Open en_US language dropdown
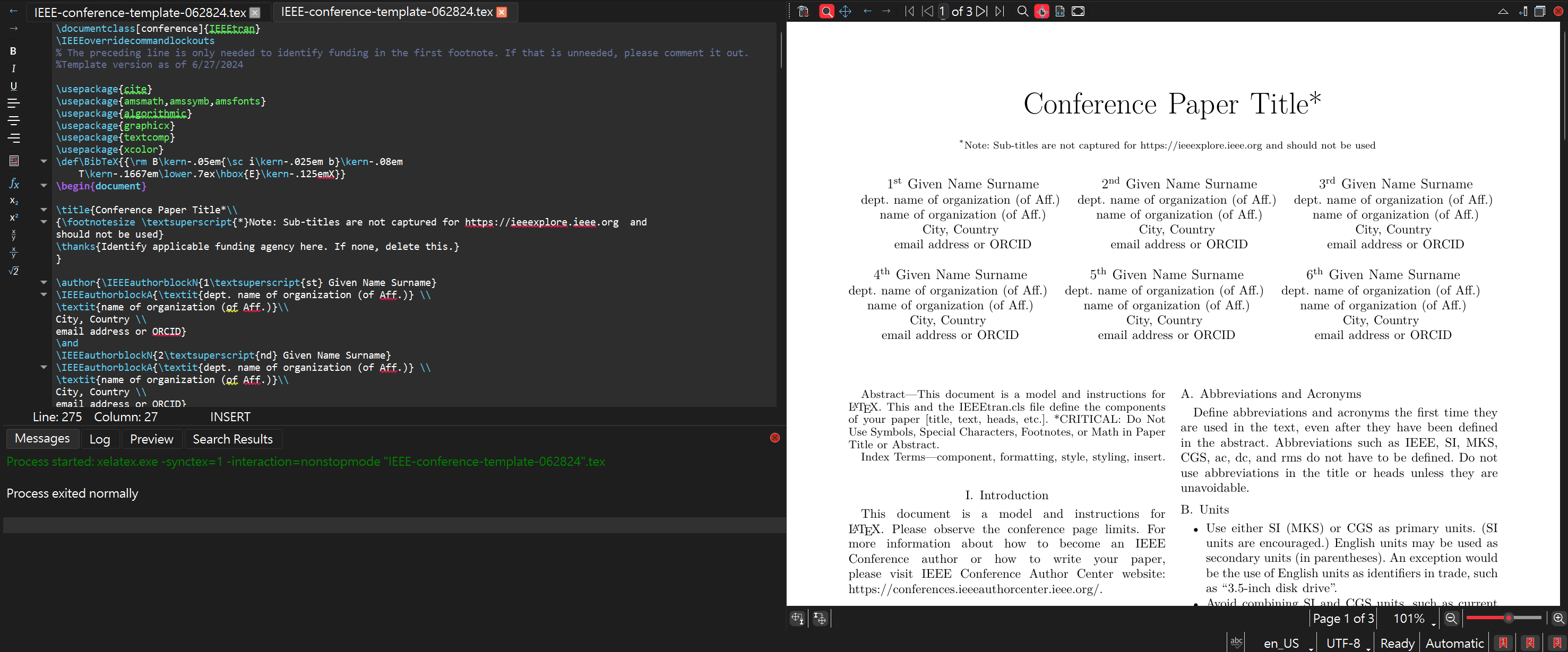 pyautogui.click(x=1286, y=643)
